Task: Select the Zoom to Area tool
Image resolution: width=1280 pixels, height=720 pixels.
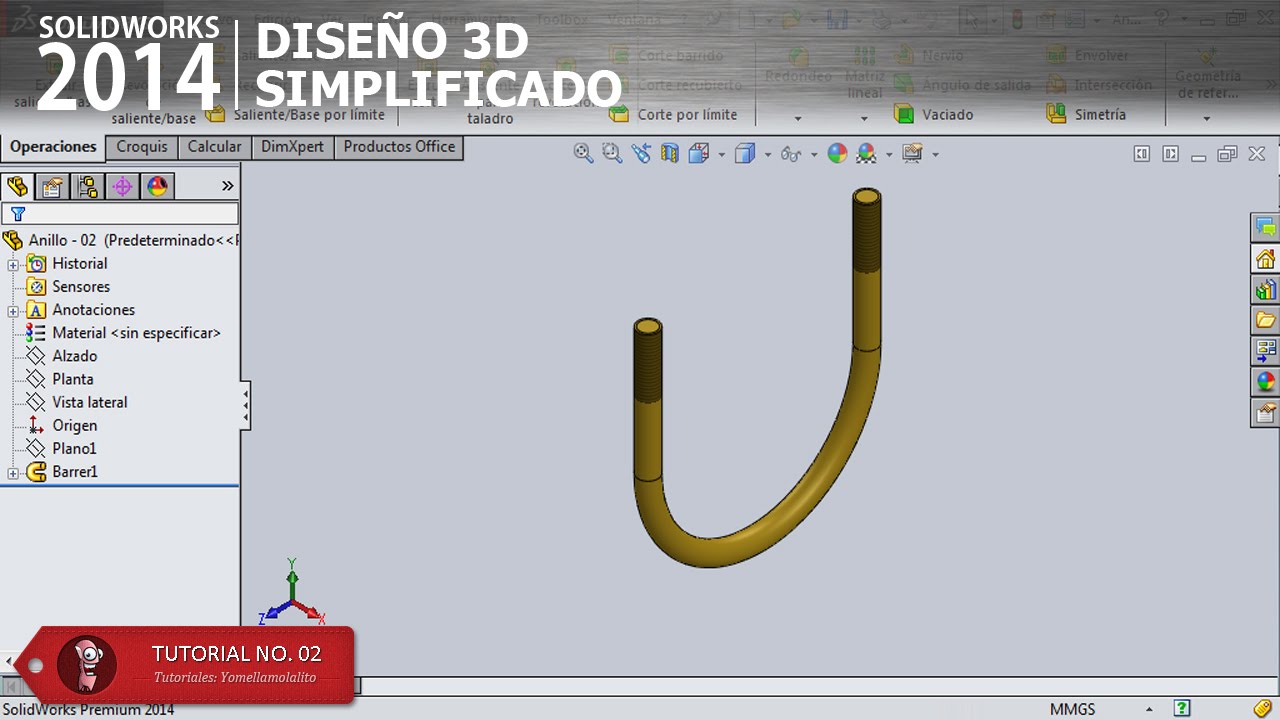Action: 612,153
